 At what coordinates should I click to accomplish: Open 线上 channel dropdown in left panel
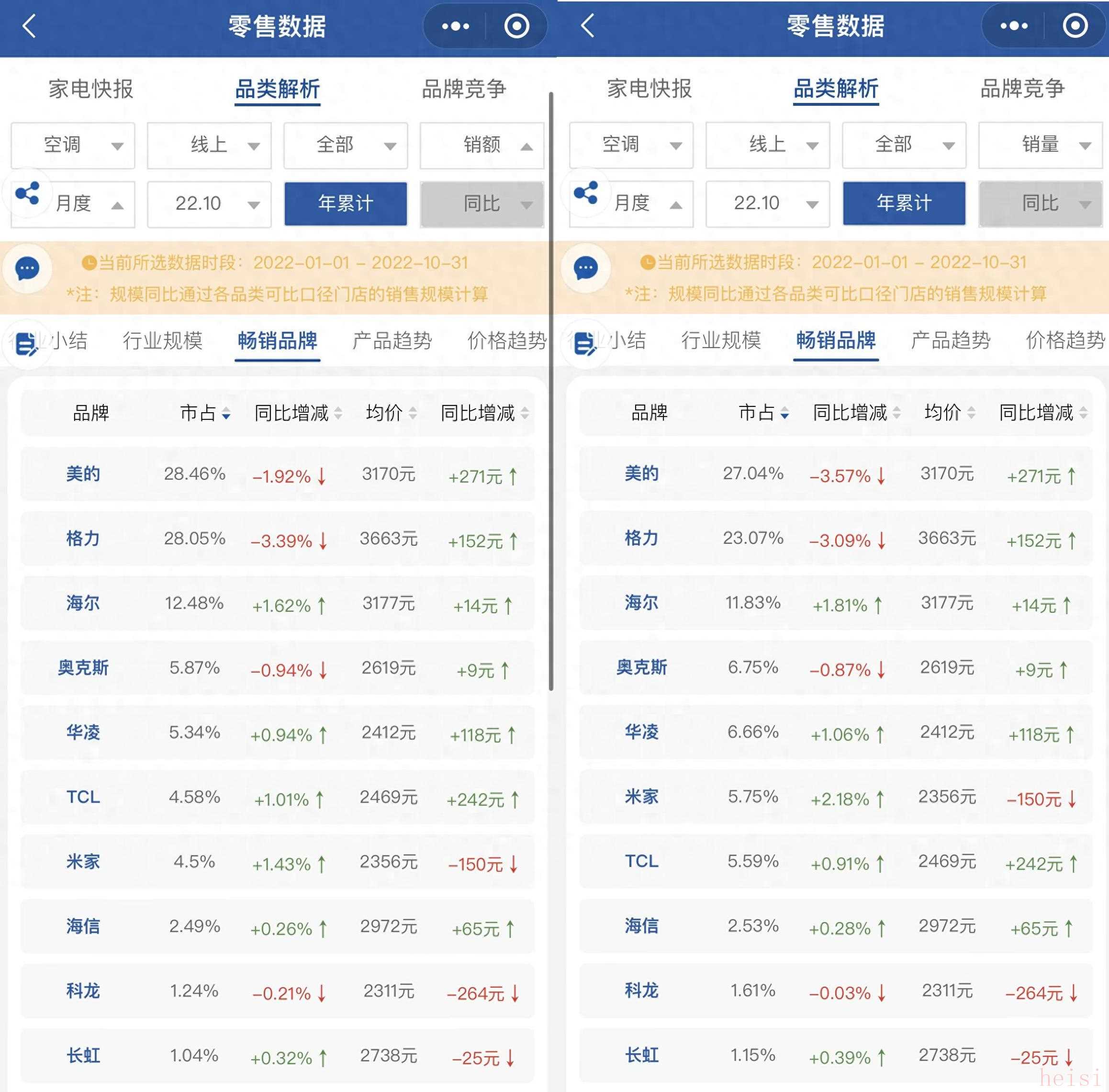tap(209, 146)
